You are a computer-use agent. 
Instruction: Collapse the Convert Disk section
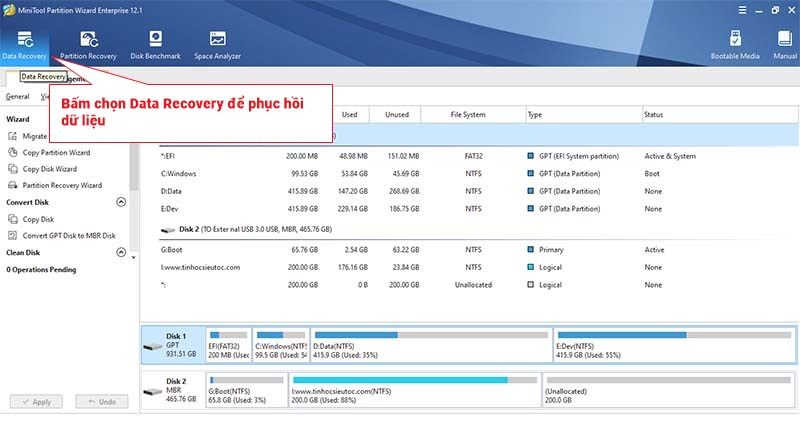[x=121, y=202]
